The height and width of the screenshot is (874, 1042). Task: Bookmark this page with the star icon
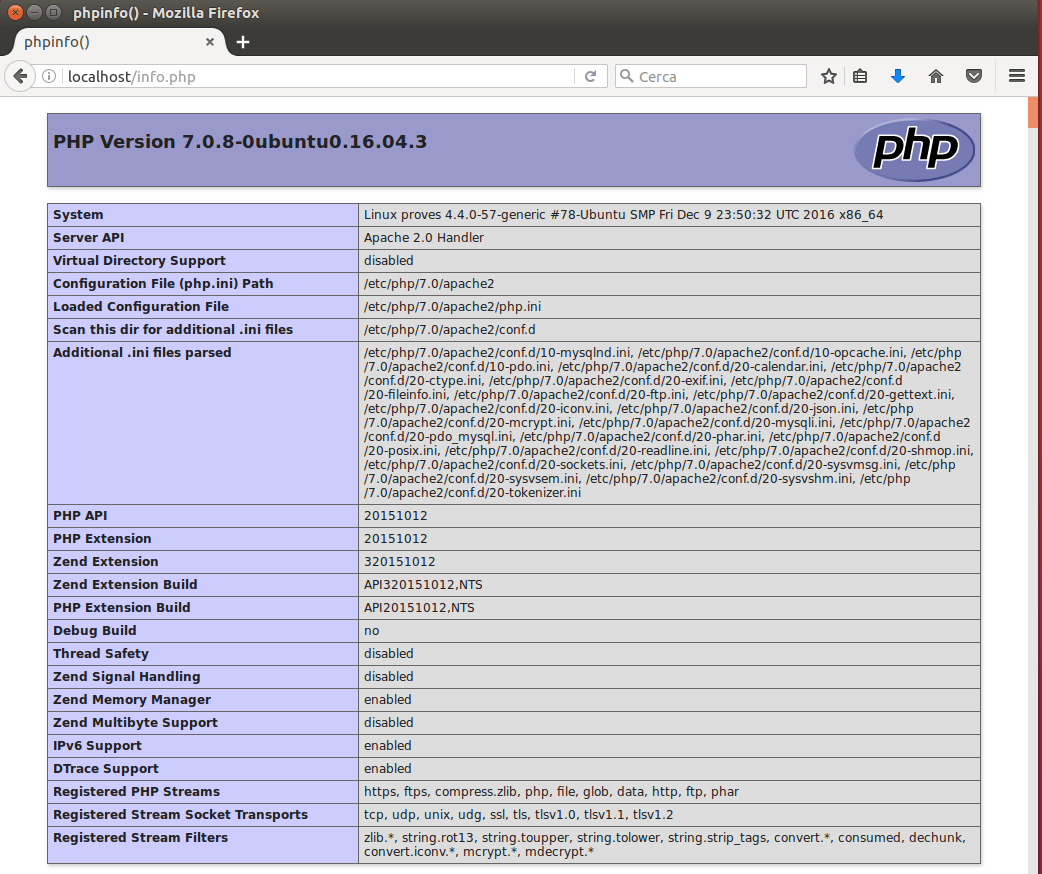coord(828,76)
